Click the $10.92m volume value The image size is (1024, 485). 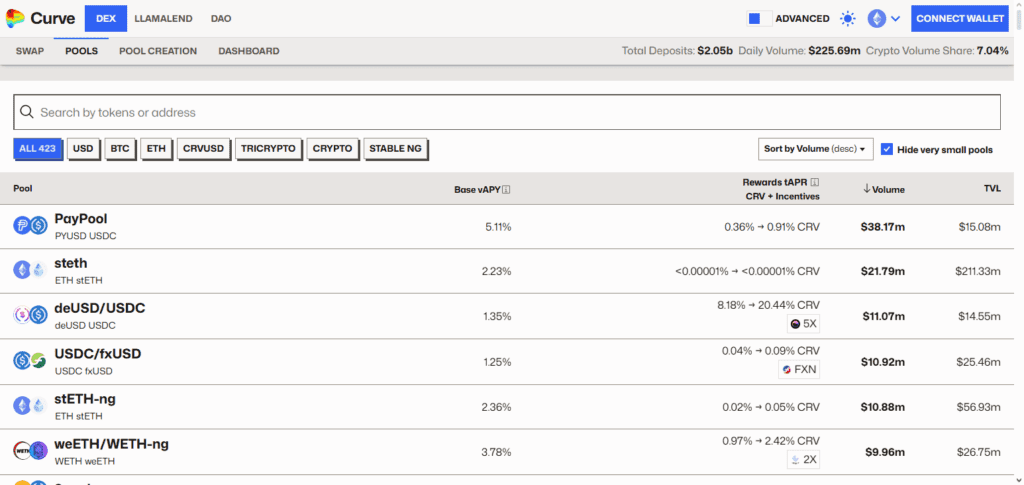pyautogui.click(x=884, y=362)
